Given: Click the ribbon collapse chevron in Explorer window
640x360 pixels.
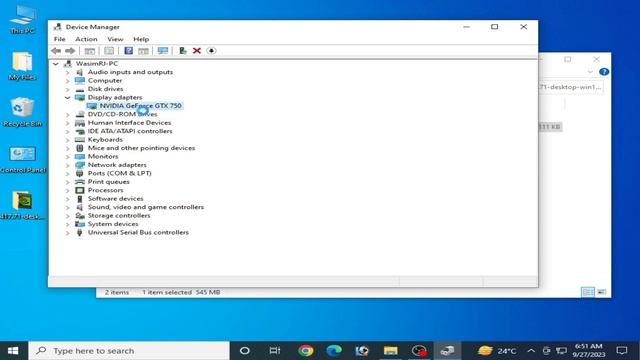Looking at the screenshot, I should (x=590, y=72).
